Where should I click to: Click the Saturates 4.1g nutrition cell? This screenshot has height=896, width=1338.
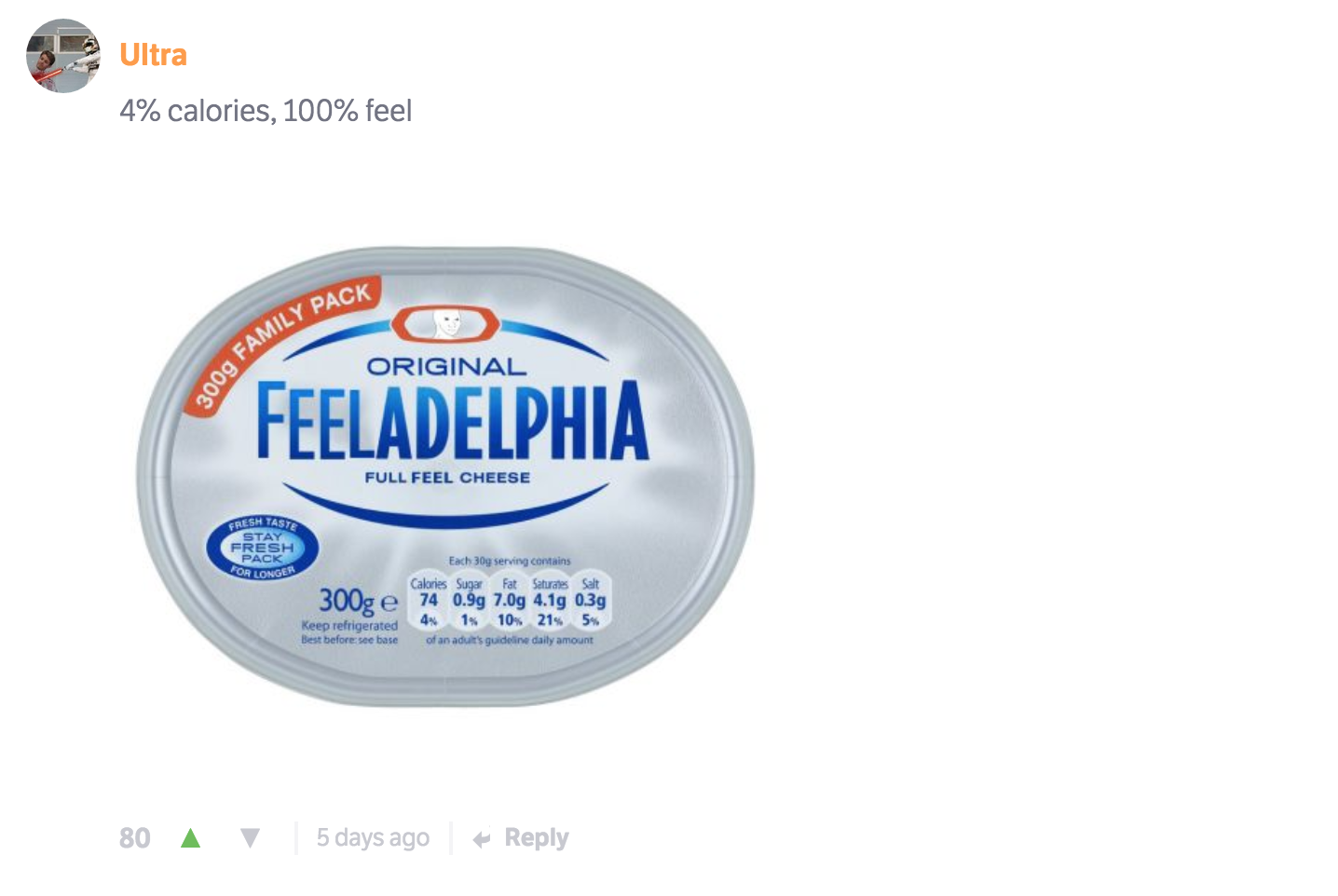click(x=550, y=602)
